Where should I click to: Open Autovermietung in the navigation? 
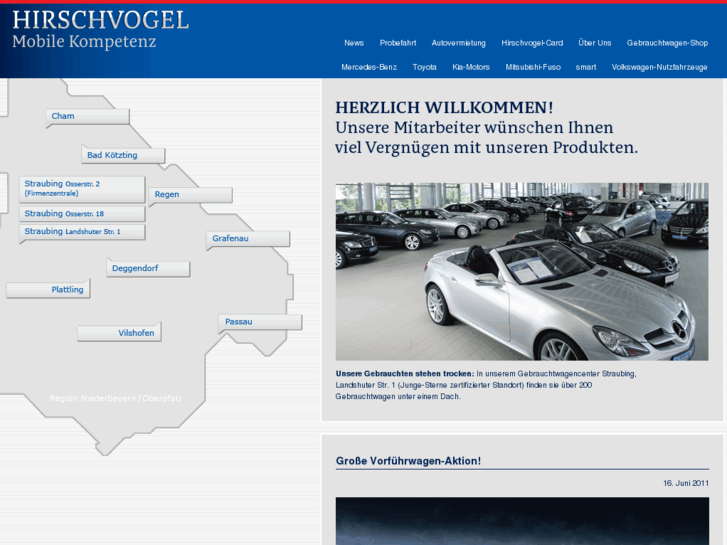tap(459, 43)
